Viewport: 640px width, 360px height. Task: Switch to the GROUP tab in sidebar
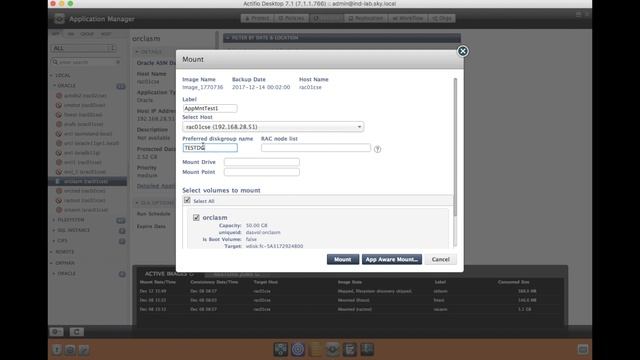(x=87, y=34)
